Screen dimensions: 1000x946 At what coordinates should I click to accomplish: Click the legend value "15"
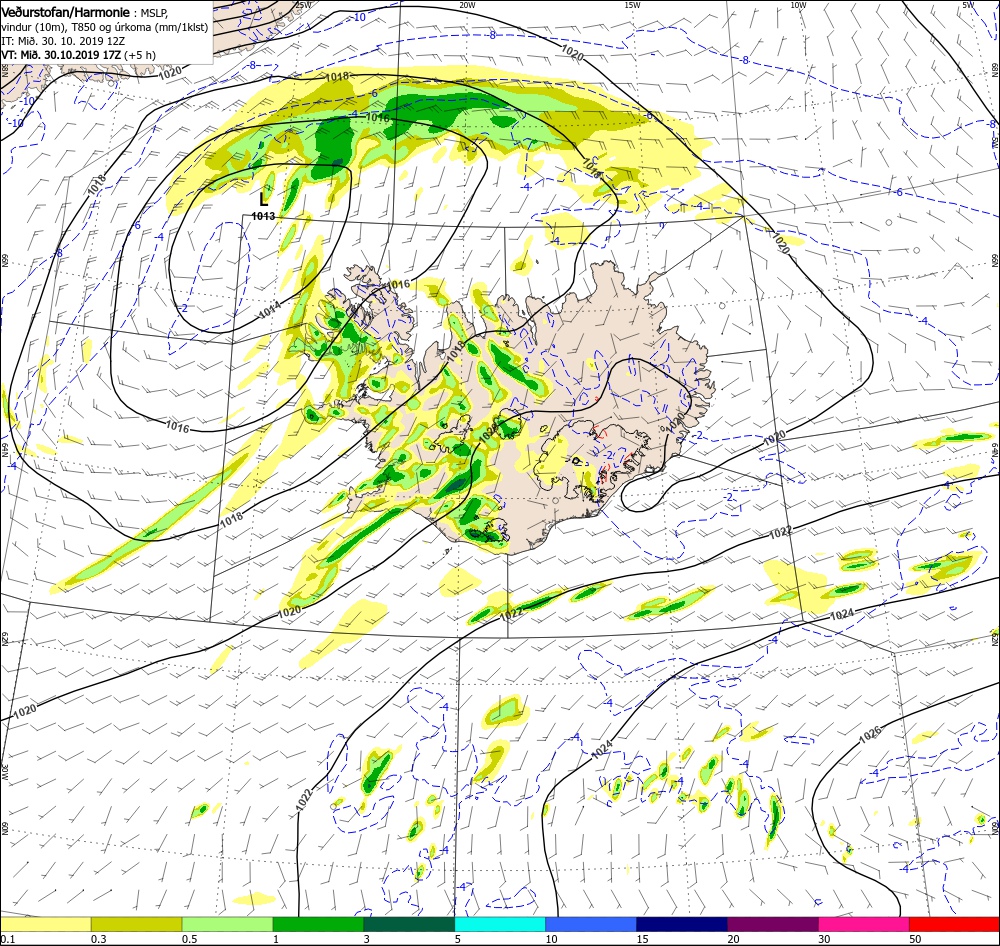pyautogui.click(x=643, y=939)
